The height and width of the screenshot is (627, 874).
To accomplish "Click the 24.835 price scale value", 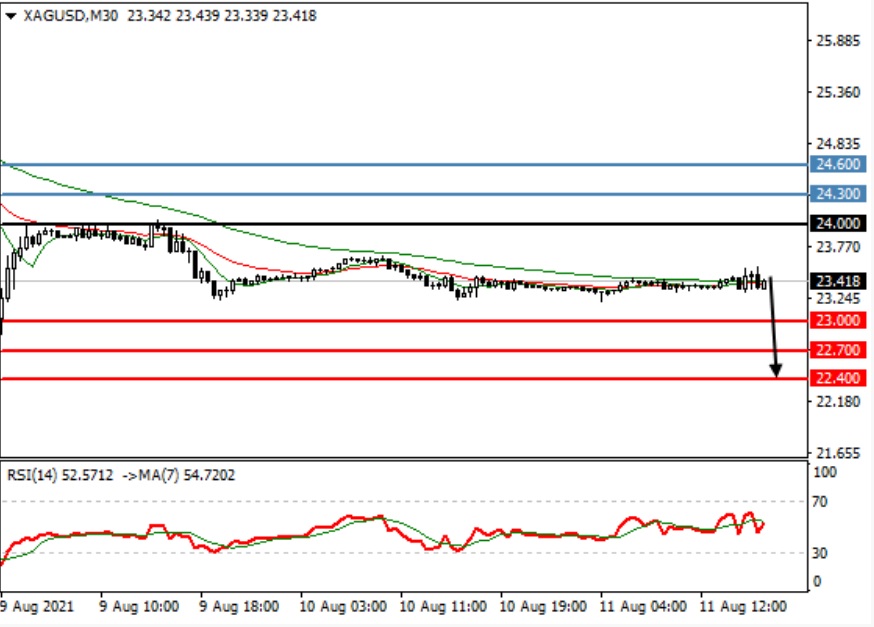I will (x=838, y=144).
